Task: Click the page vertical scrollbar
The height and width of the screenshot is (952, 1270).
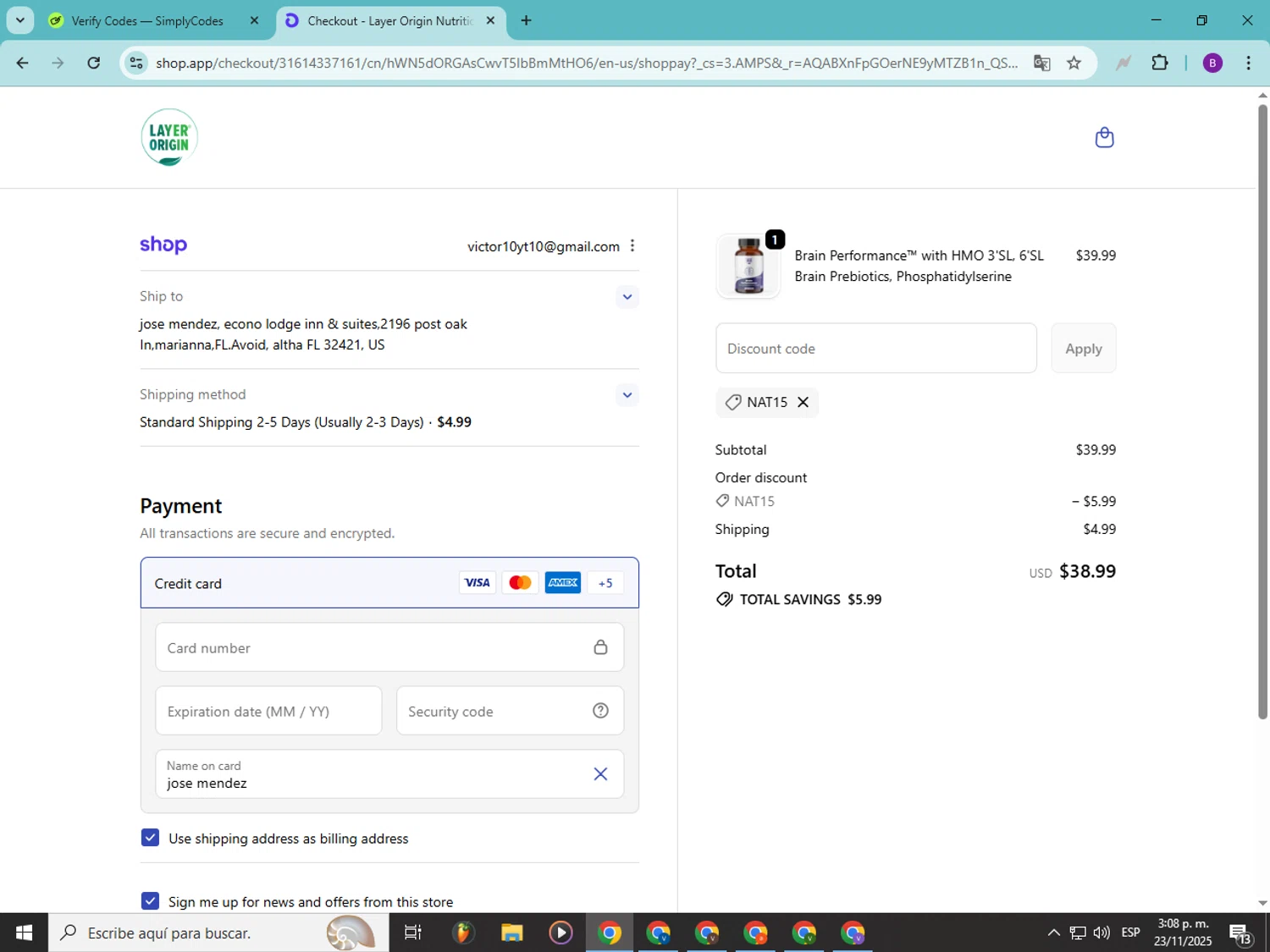Action: coord(1262,413)
